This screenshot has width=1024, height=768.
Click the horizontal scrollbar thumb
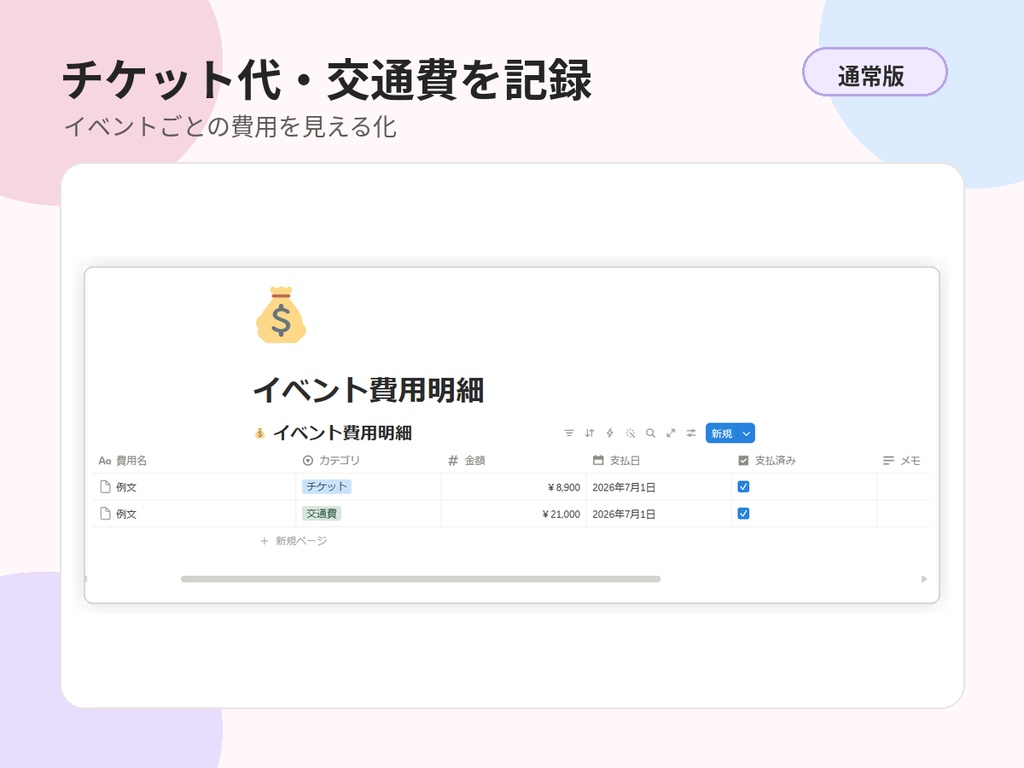421,579
